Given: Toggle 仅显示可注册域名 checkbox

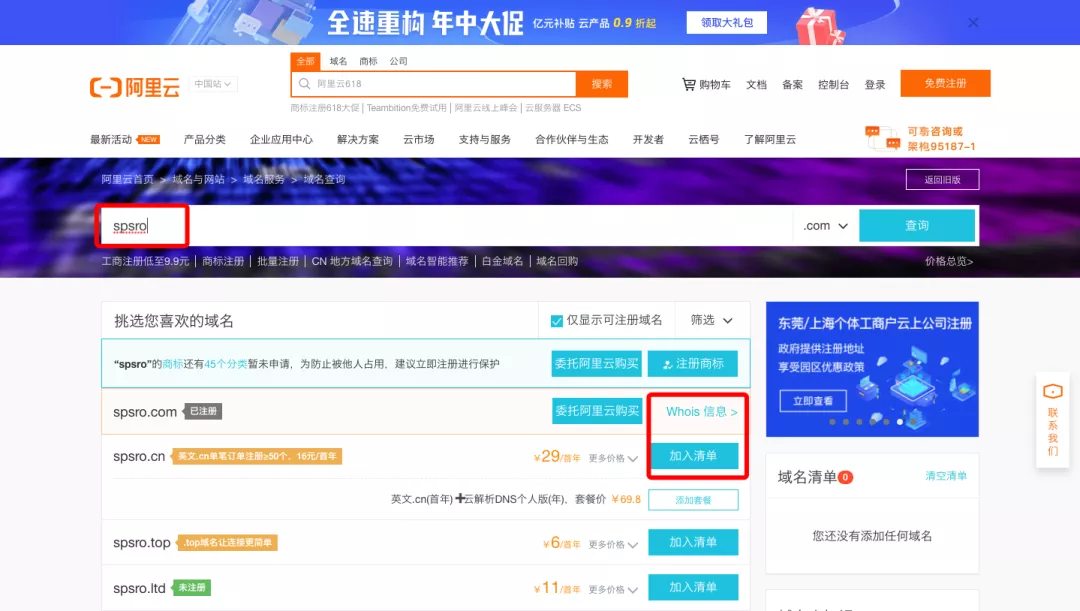Looking at the screenshot, I should tap(557, 321).
